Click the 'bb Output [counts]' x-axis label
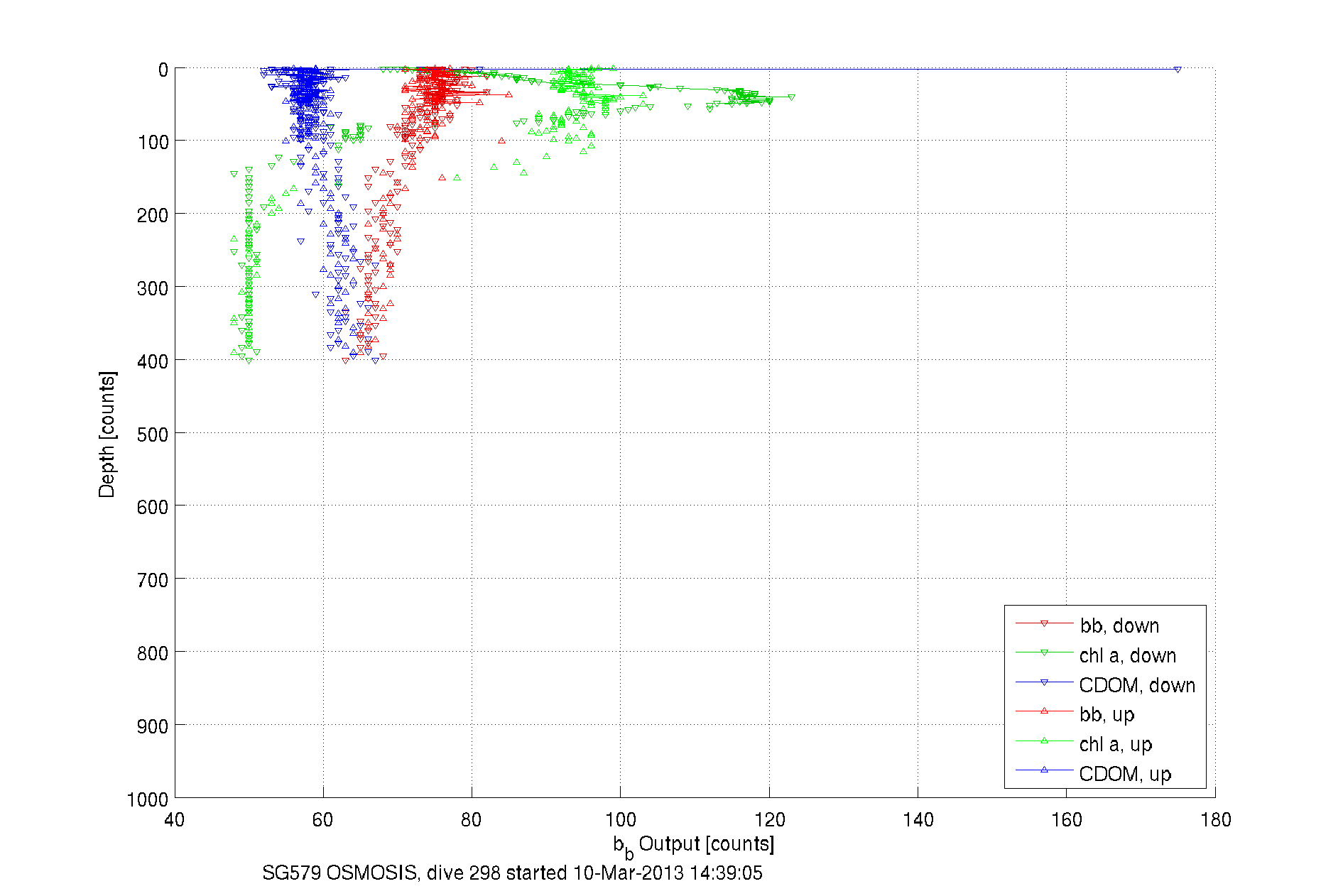This screenshot has height=896, width=1343. (x=694, y=845)
